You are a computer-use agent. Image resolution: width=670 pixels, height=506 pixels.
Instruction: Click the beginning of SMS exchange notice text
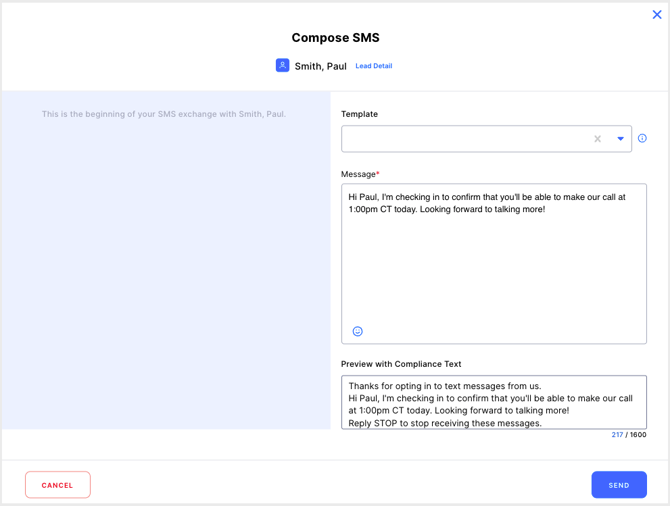164,114
